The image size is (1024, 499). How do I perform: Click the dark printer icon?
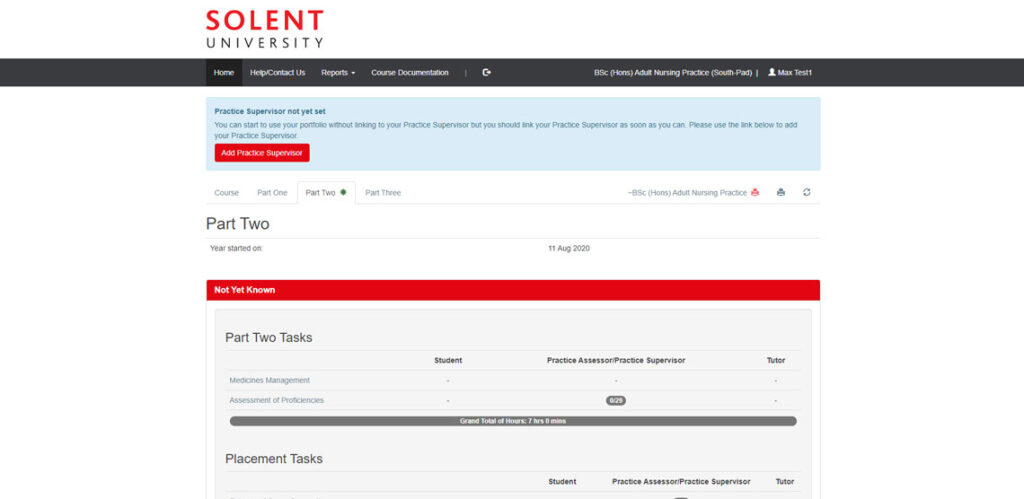781,193
